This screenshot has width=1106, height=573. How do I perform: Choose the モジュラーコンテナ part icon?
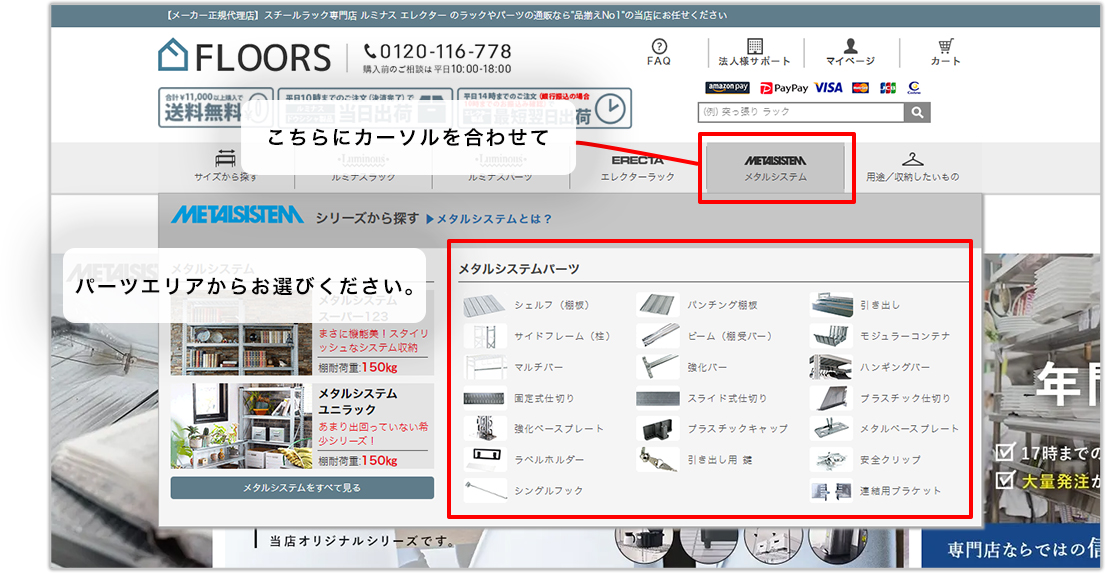831,336
